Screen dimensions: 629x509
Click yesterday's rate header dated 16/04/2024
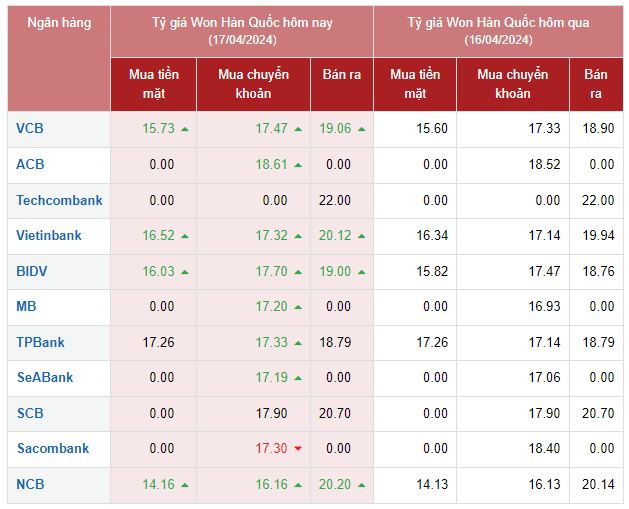click(498, 30)
